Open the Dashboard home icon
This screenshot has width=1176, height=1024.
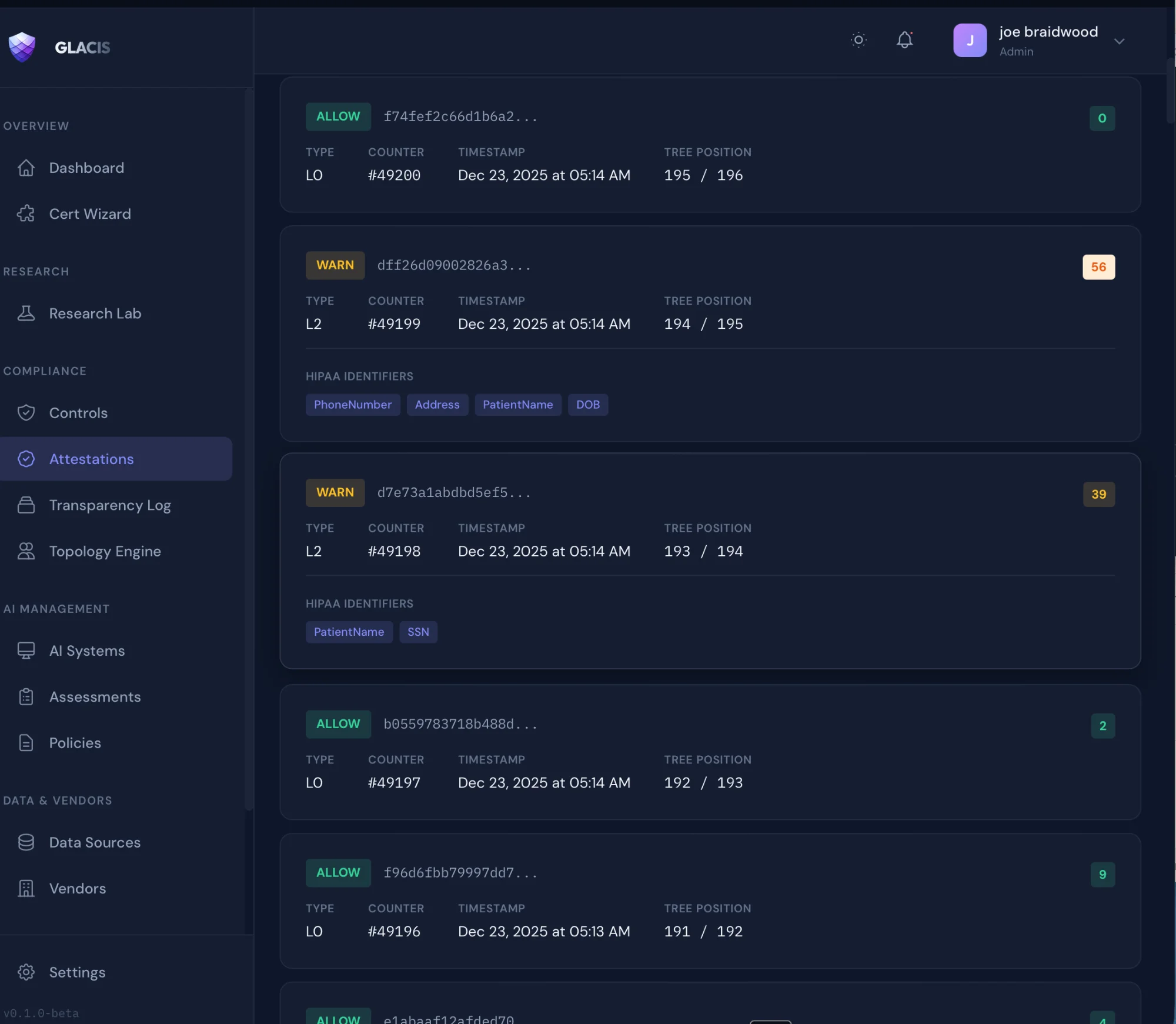pos(26,168)
